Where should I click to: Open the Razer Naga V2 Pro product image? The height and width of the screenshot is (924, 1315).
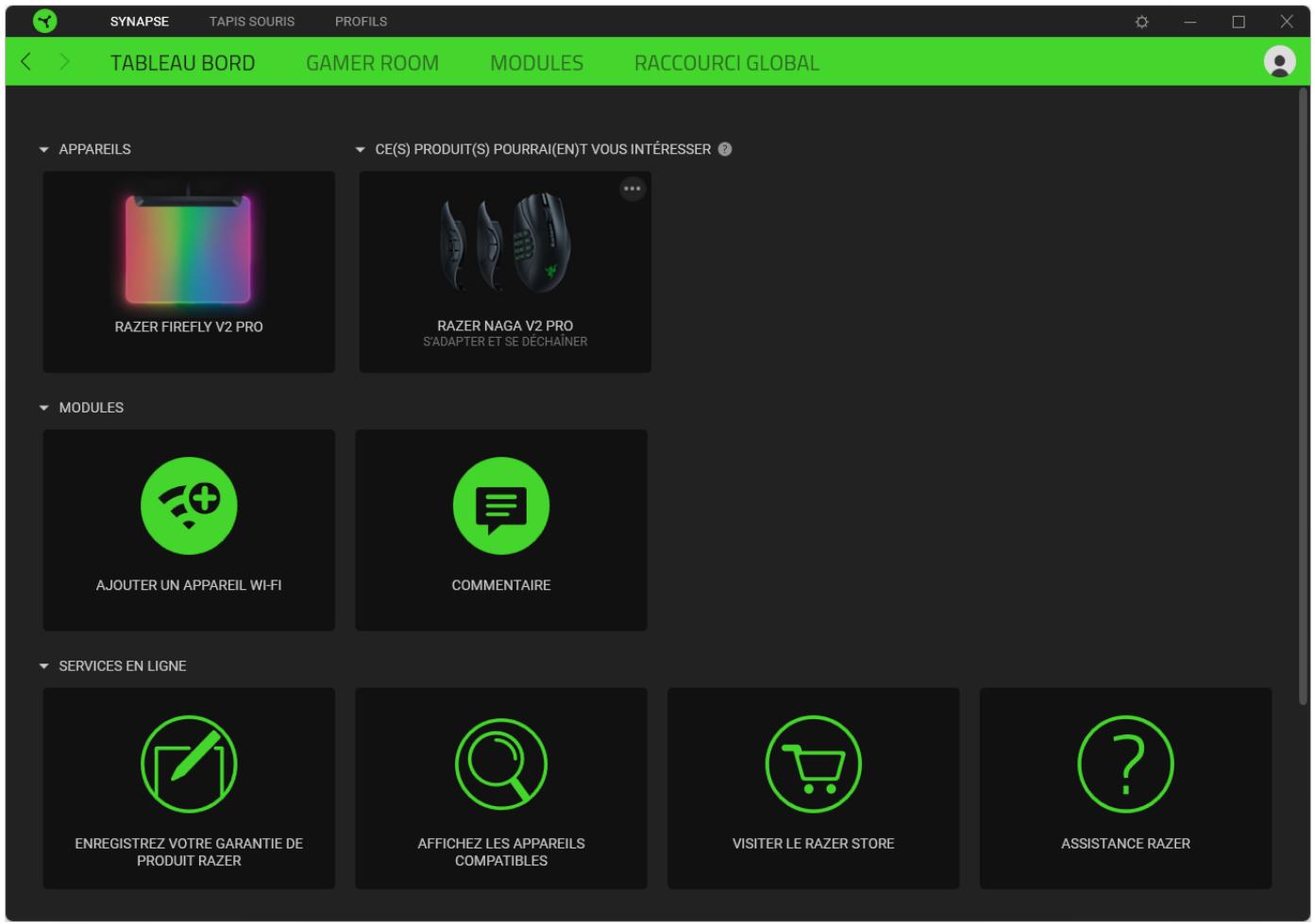505,243
